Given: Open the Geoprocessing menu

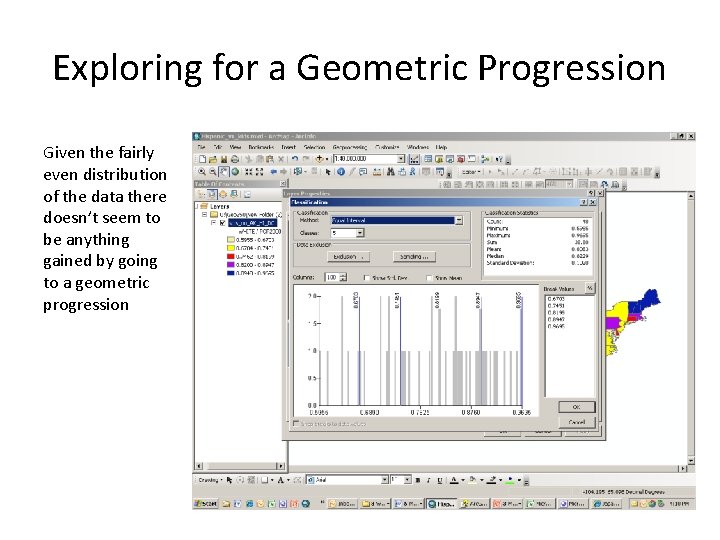Looking at the screenshot, I should pyautogui.click(x=350, y=147).
